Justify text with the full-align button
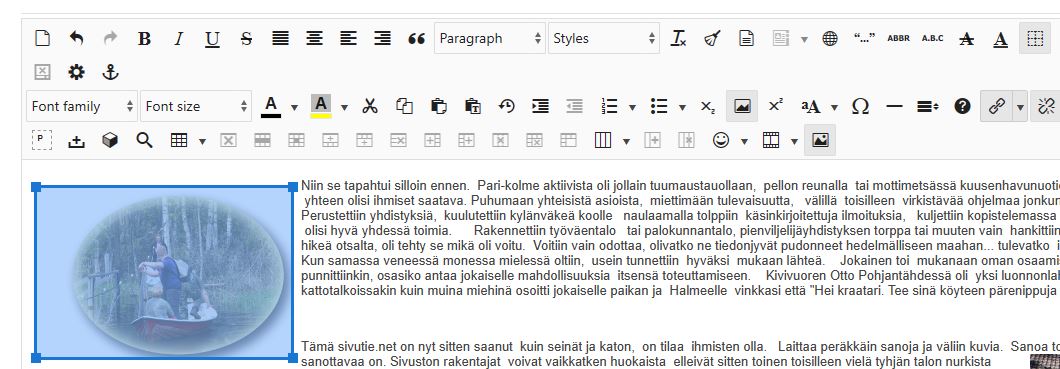This screenshot has width=1060, height=369. pyautogui.click(x=281, y=39)
